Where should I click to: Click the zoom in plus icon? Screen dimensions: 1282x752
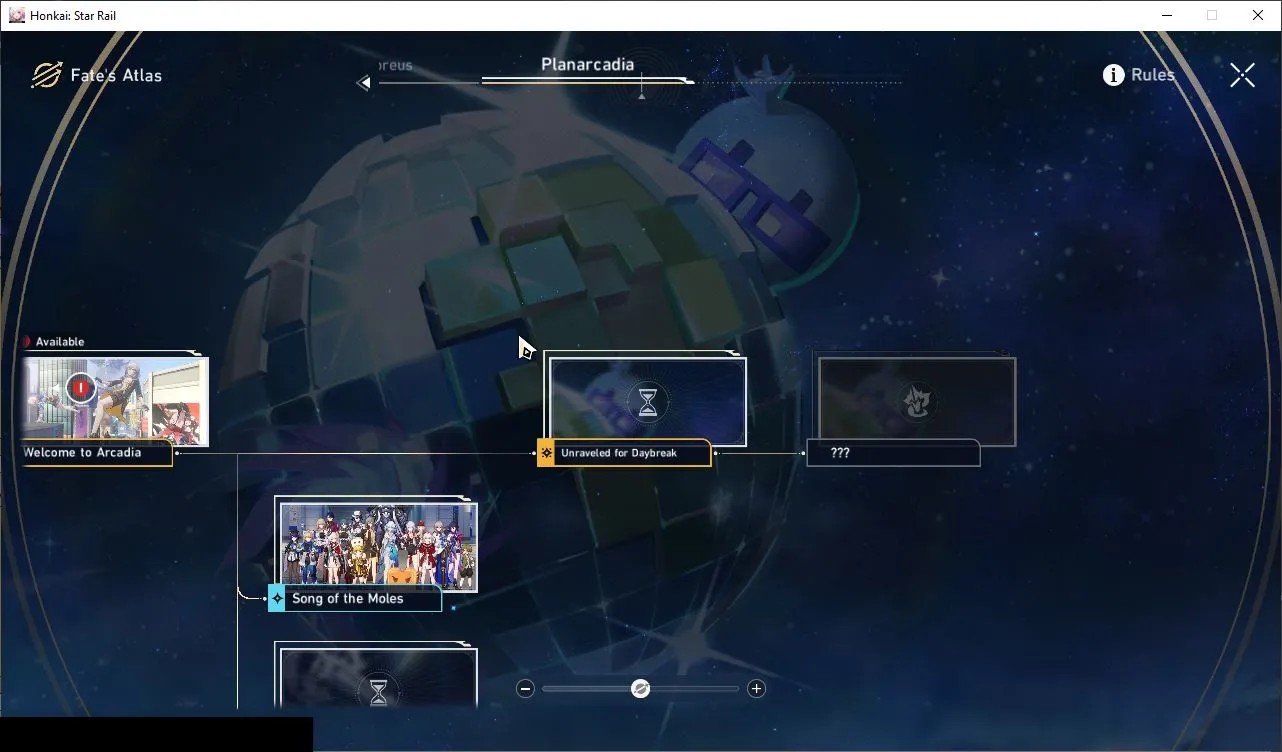click(x=757, y=688)
